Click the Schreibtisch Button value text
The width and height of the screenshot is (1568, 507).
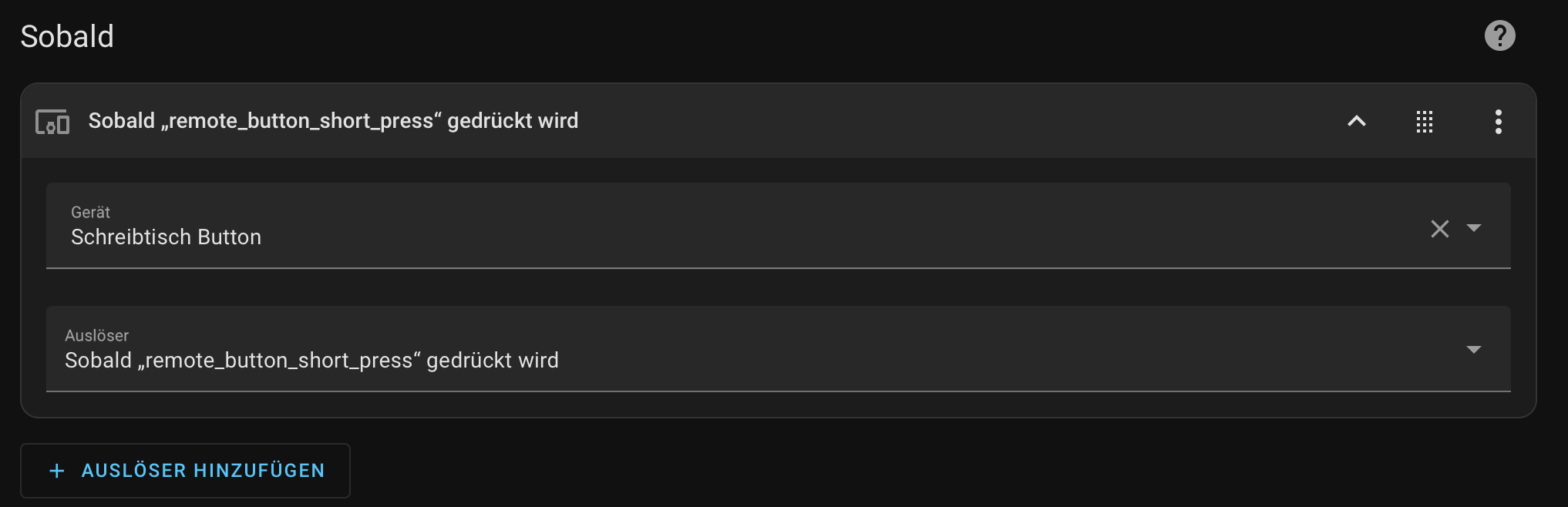pos(166,237)
